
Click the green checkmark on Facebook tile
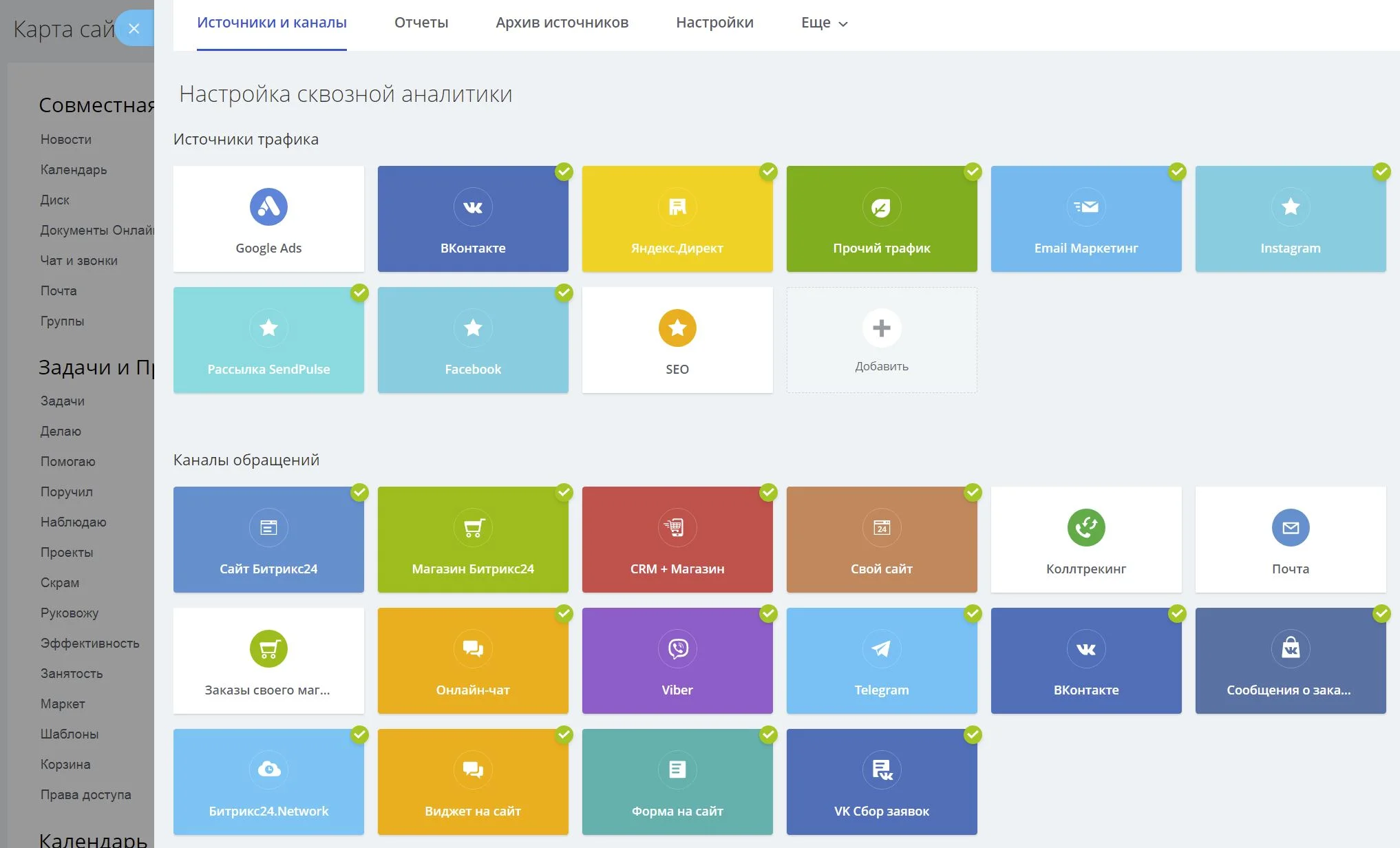point(564,293)
